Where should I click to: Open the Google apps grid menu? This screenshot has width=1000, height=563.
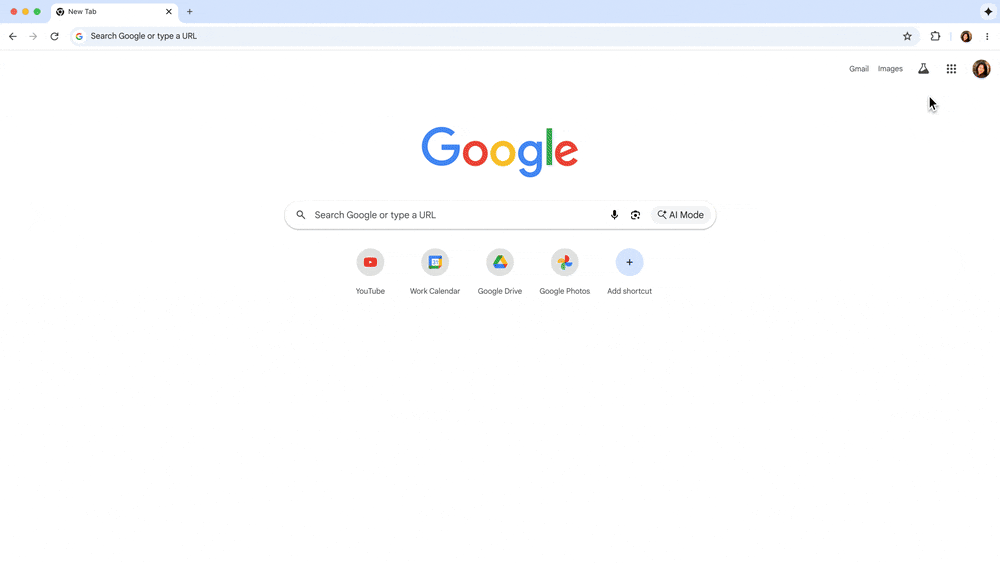[x=951, y=69]
